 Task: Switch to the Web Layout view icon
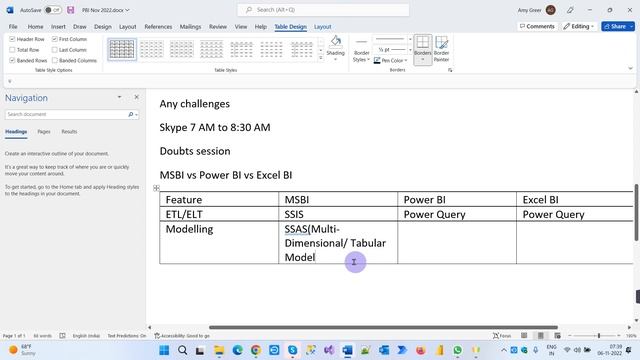(558, 336)
